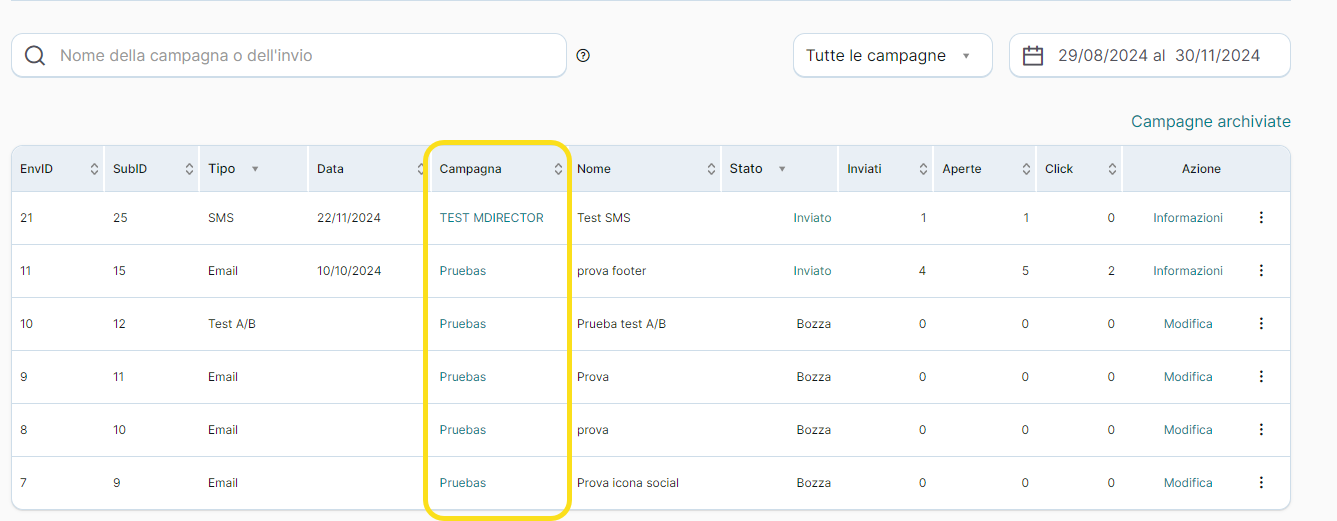1337x521 pixels.
Task: Open three-dot menu for Prova icona social row
Action: (x=1260, y=483)
